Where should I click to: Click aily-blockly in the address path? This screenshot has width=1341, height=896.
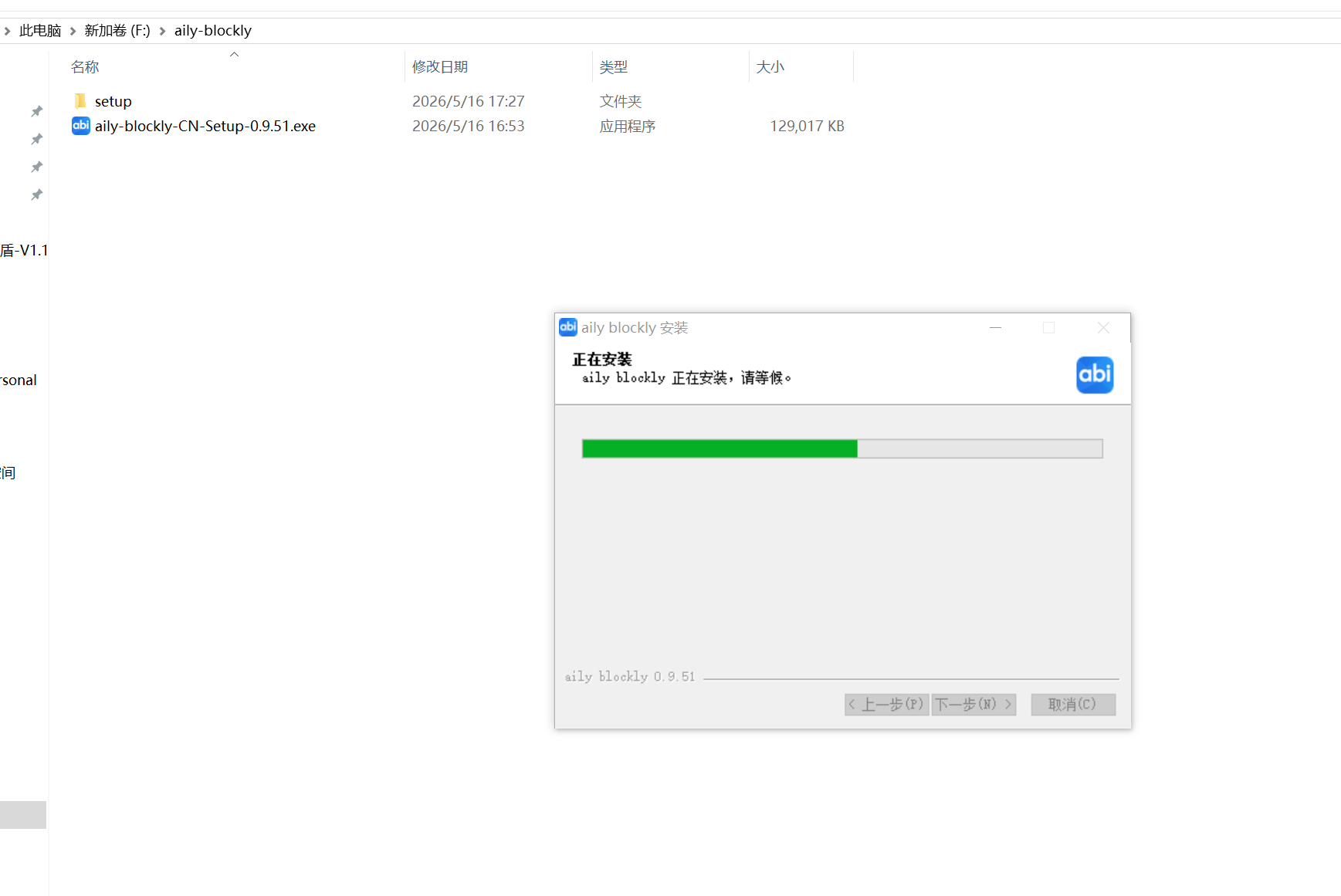pyautogui.click(x=213, y=31)
